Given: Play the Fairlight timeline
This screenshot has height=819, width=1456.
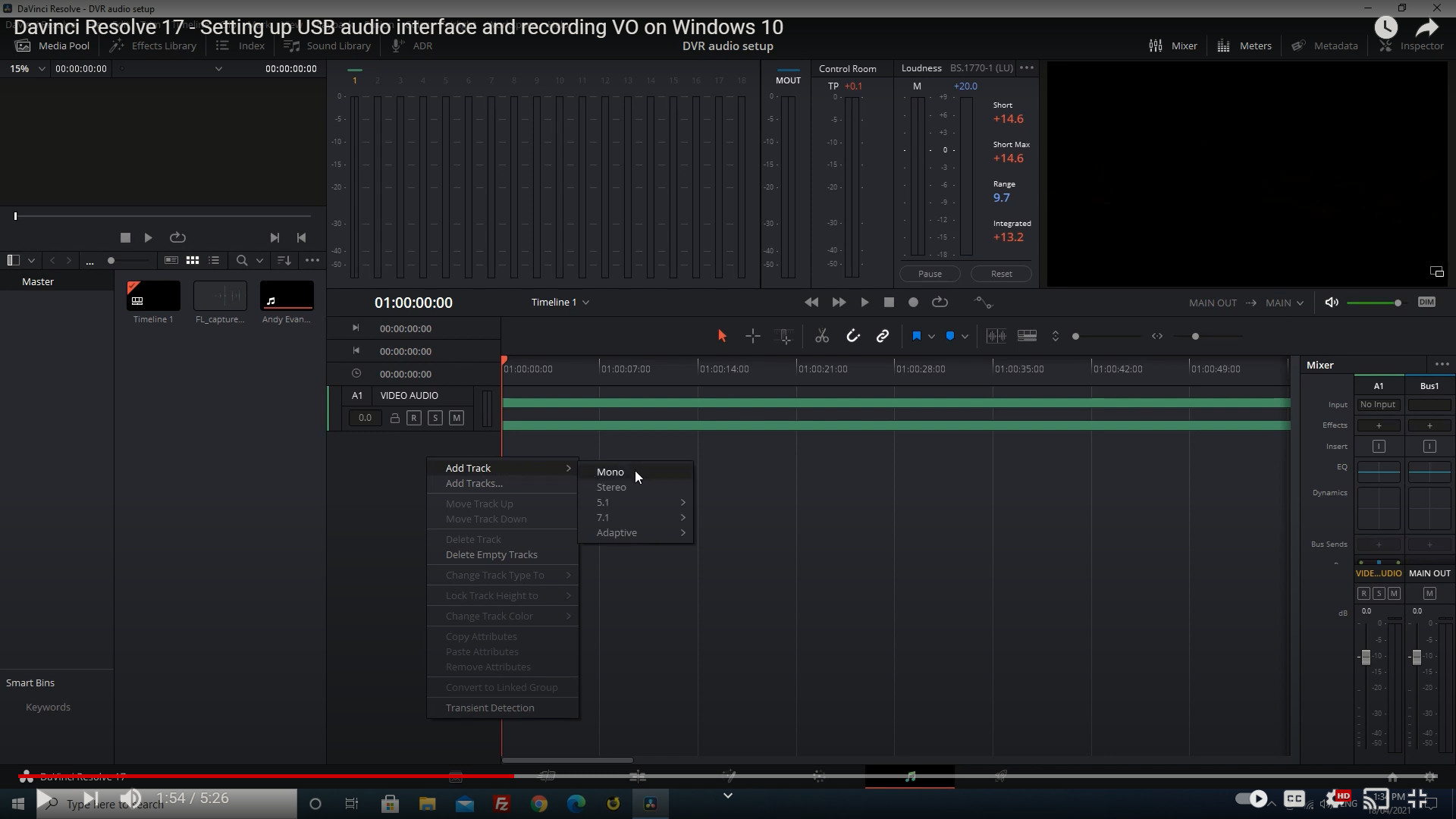Looking at the screenshot, I should click(x=864, y=302).
